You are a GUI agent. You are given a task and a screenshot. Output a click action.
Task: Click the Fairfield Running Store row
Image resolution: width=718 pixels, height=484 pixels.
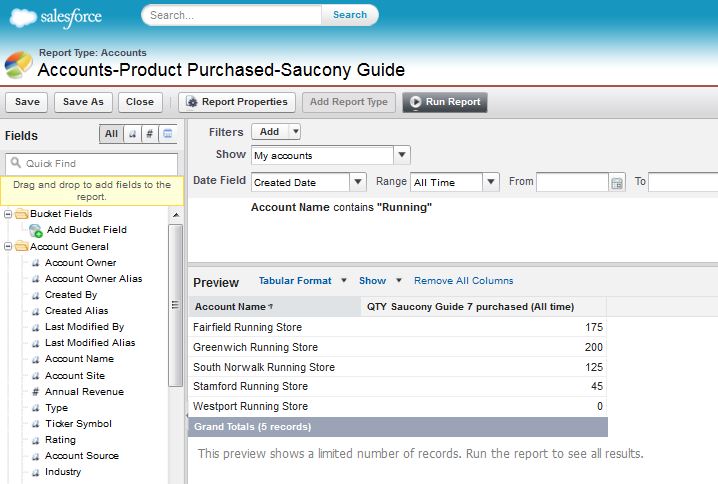(397, 327)
